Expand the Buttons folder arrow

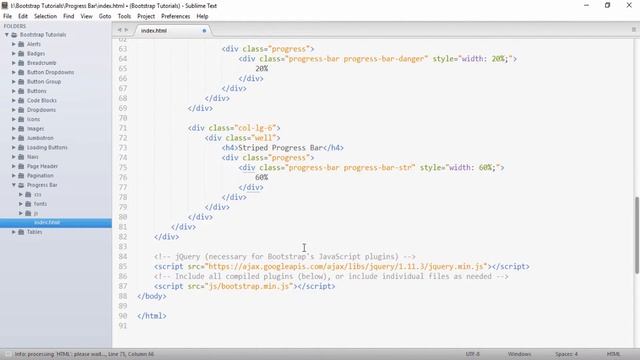click(x=13, y=91)
